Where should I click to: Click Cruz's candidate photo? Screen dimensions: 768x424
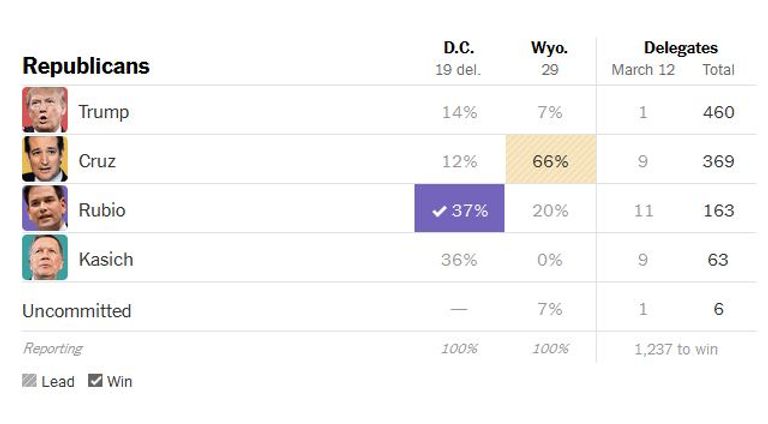tap(45, 159)
